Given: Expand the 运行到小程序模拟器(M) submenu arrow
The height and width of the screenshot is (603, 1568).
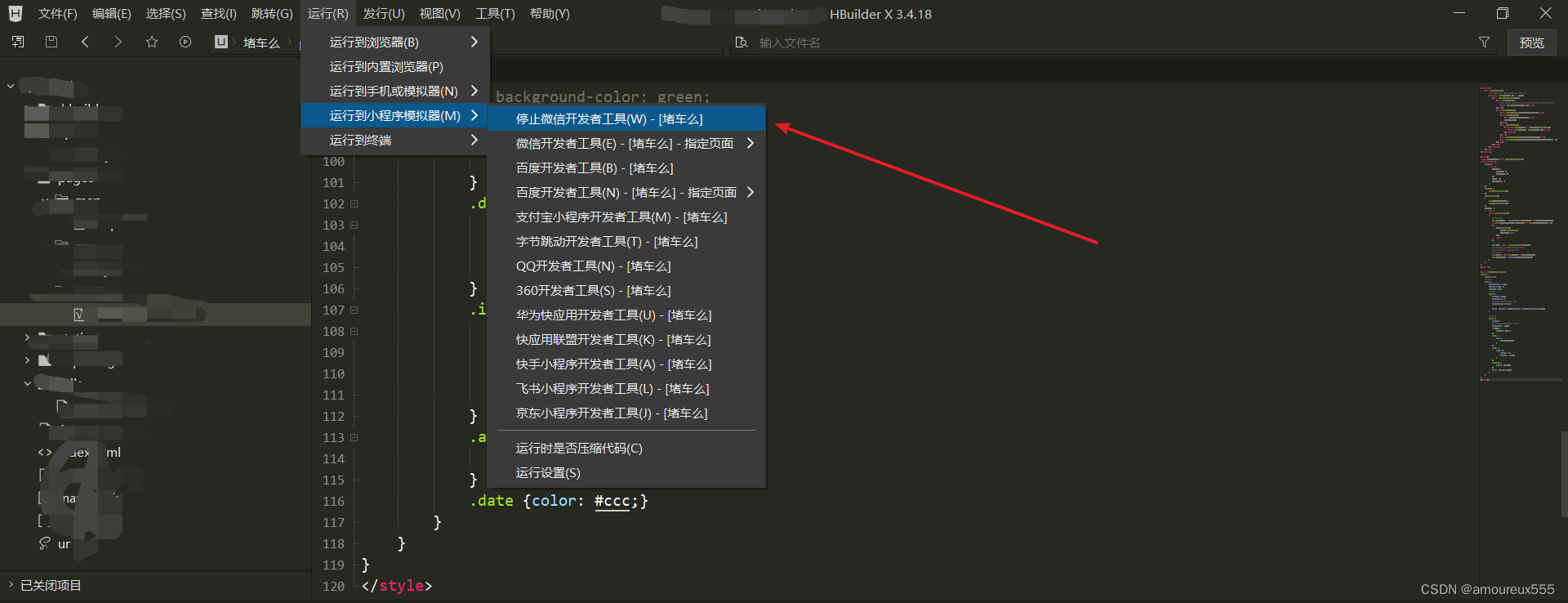Looking at the screenshot, I should pos(474,115).
